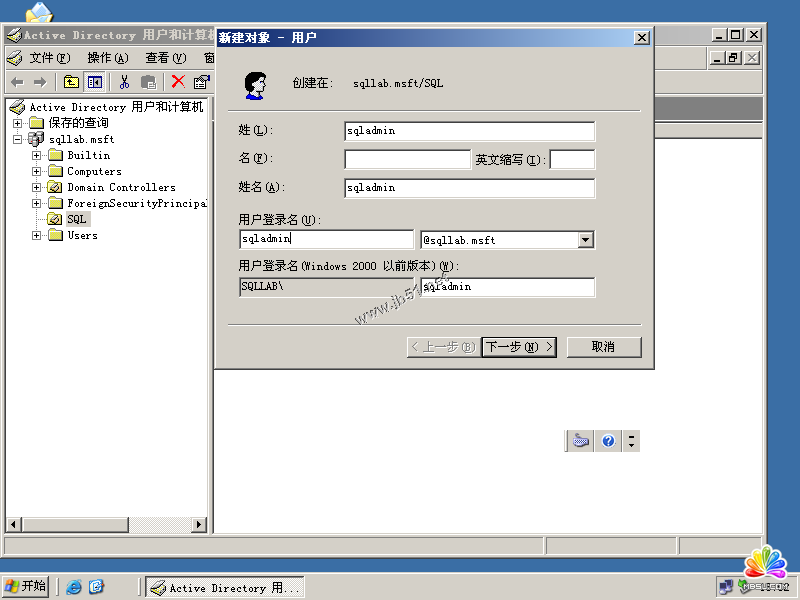The width and height of the screenshot is (800, 600).
Task: Open the 文件(F) menu
Action: tap(49, 58)
